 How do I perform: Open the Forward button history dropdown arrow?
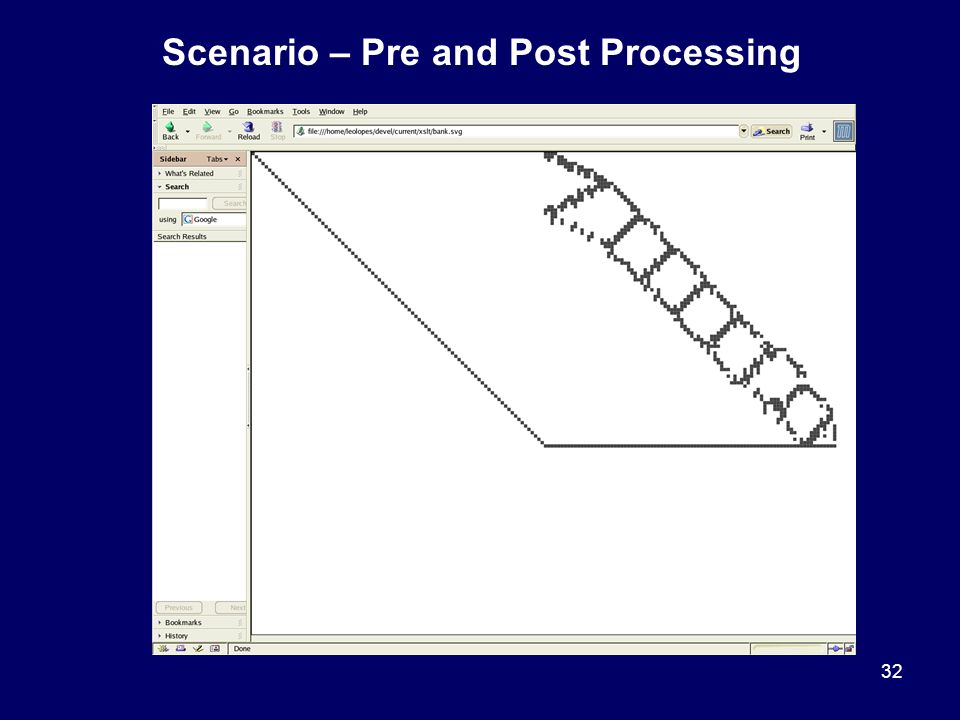[x=230, y=132]
